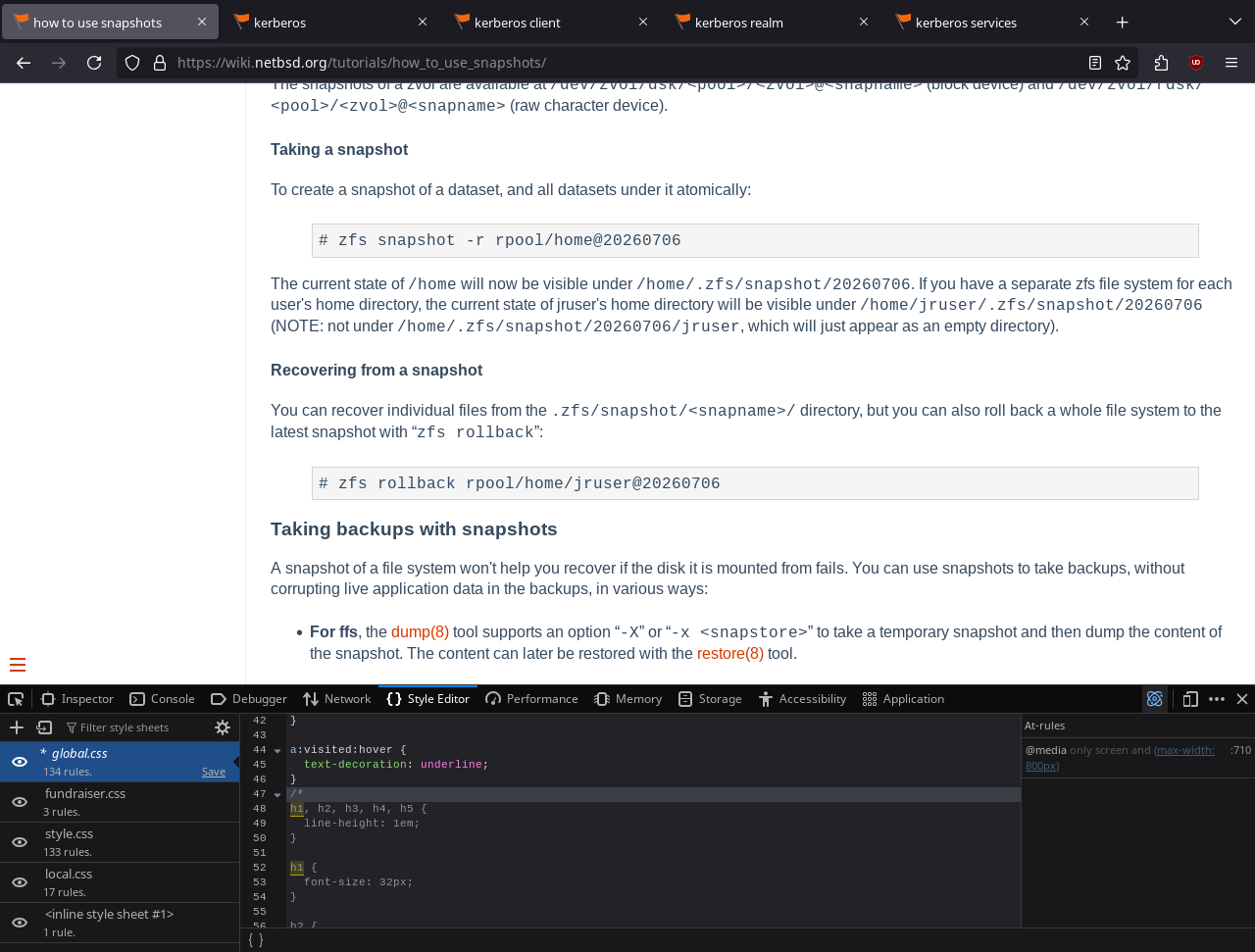The height and width of the screenshot is (952, 1255).
Task: Close the developer tools panel
Action: point(1242,699)
